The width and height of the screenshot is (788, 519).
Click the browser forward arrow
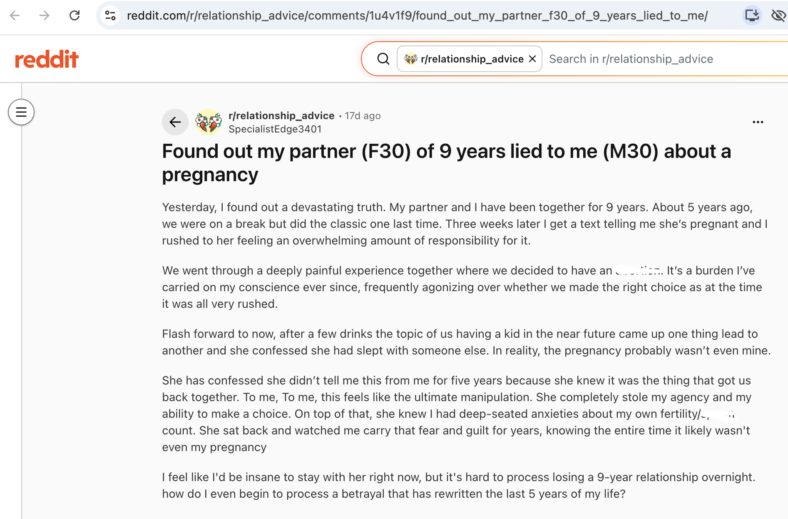tap(45, 16)
